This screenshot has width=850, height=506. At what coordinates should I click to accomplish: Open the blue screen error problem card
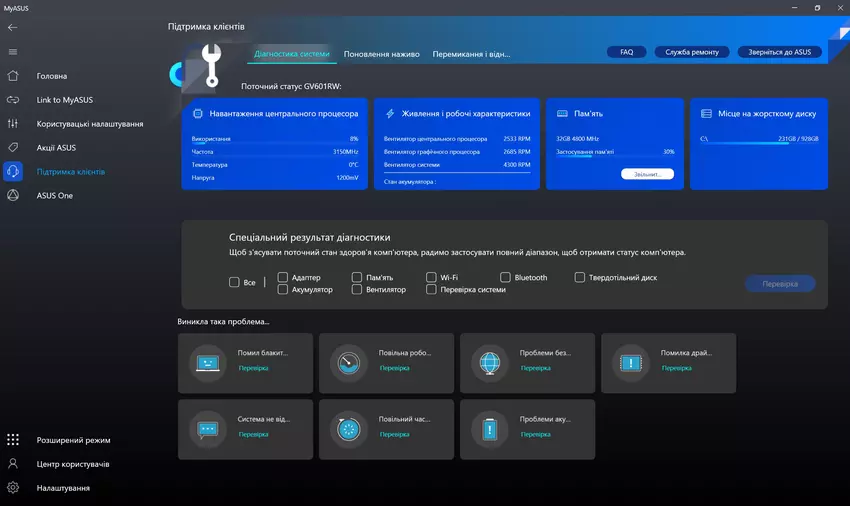tap(245, 360)
